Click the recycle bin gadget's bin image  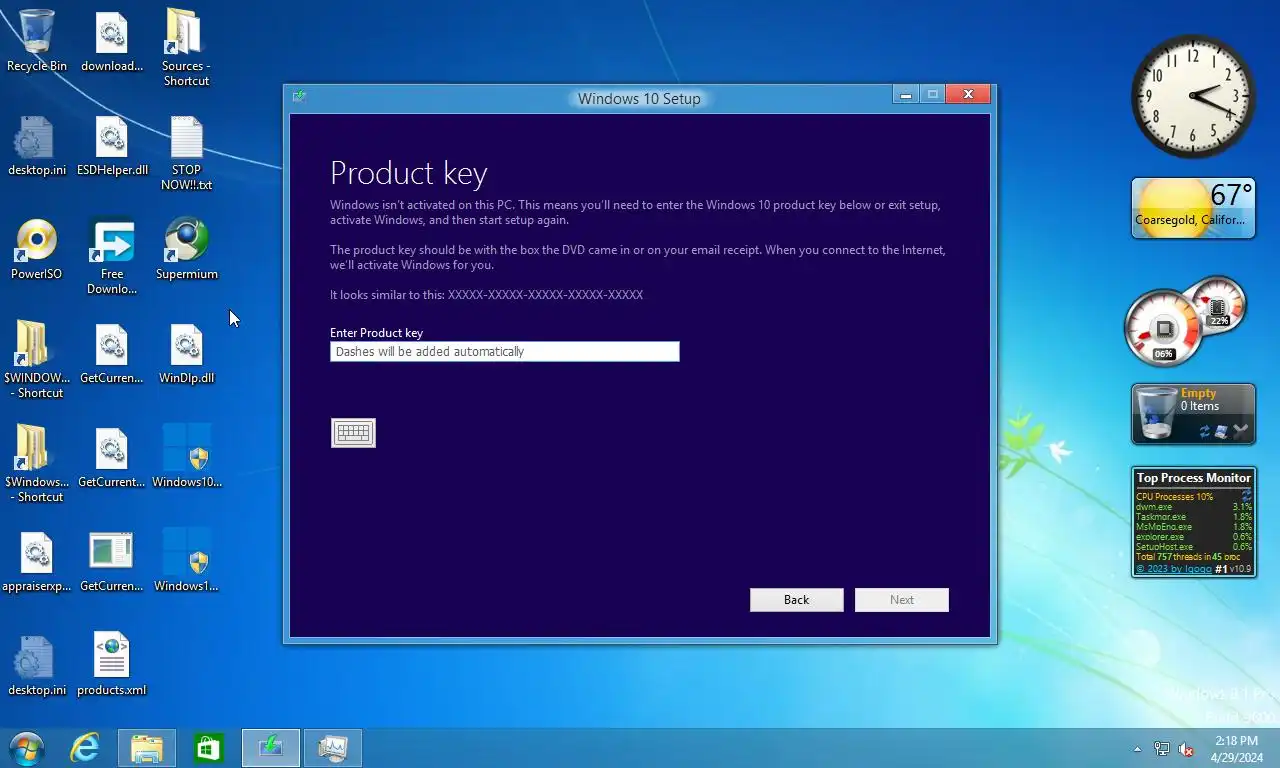point(1158,413)
